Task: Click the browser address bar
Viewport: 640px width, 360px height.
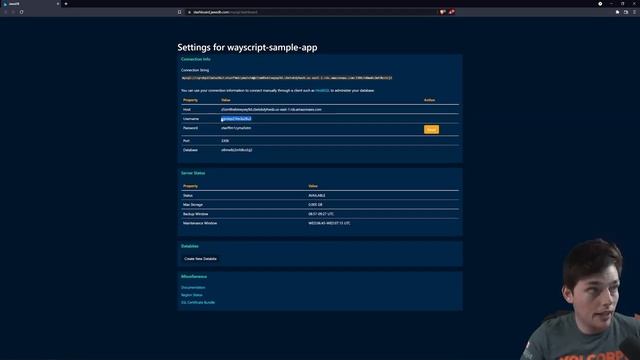Action: pyautogui.click(x=310, y=12)
